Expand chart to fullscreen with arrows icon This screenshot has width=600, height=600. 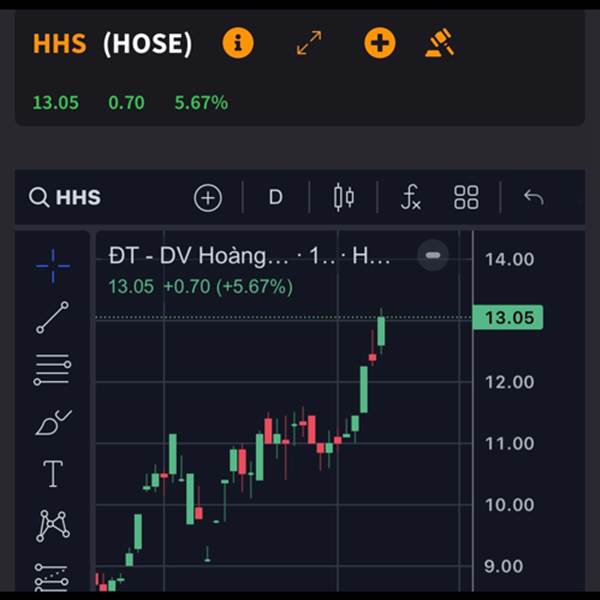[x=309, y=42]
